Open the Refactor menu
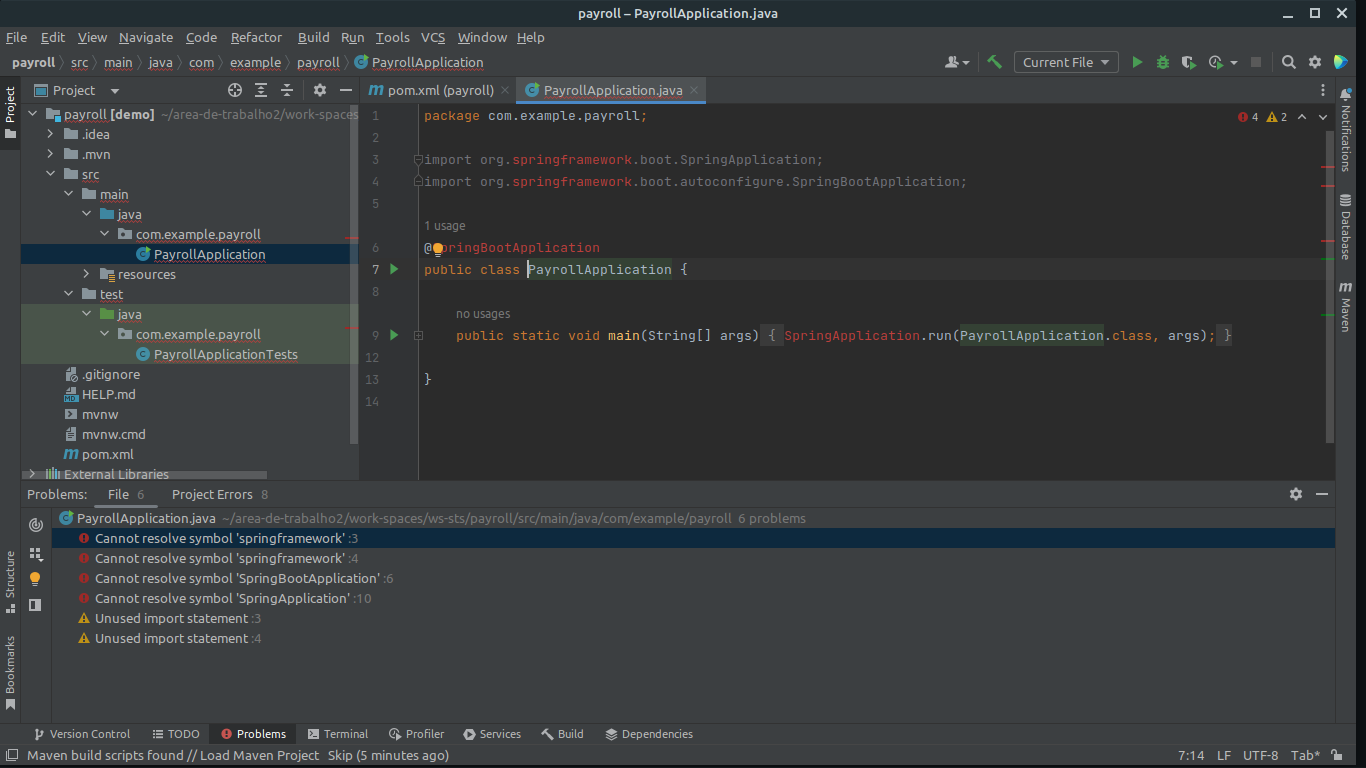This screenshot has height=768, width=1366. (256, 37)
